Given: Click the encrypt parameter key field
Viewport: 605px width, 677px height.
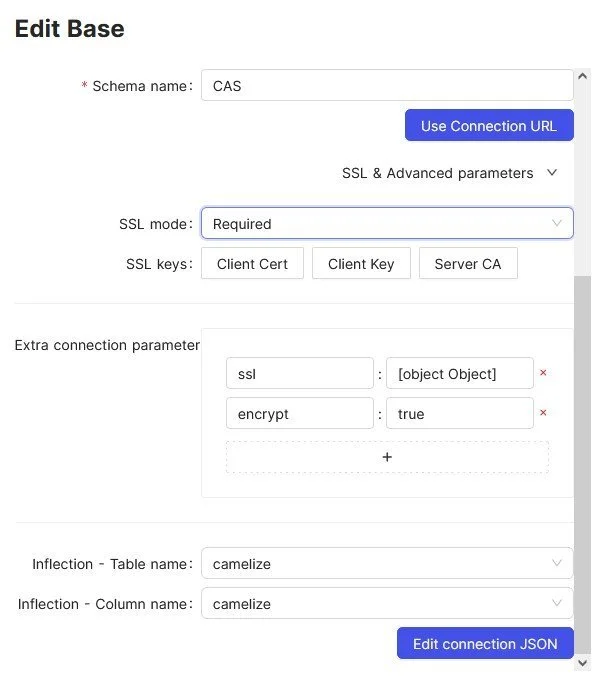Looking at the screenshot, I should (299, 414).
